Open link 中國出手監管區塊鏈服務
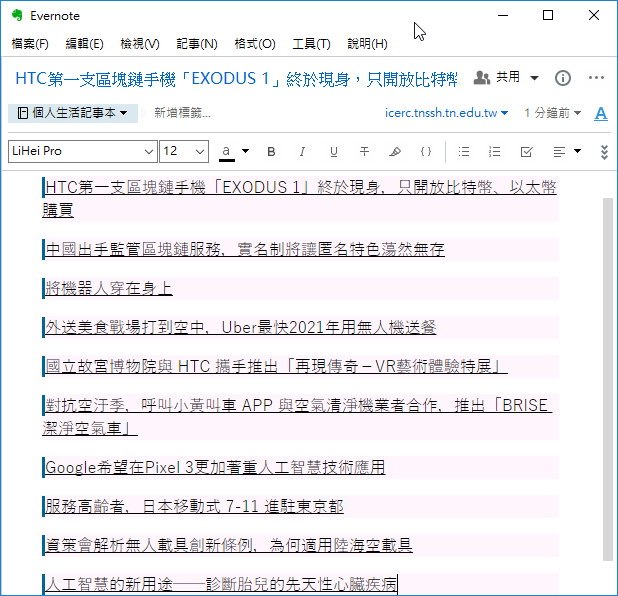Image resolution: width=618 pixels, height=596 pixels. click(245, 249)
